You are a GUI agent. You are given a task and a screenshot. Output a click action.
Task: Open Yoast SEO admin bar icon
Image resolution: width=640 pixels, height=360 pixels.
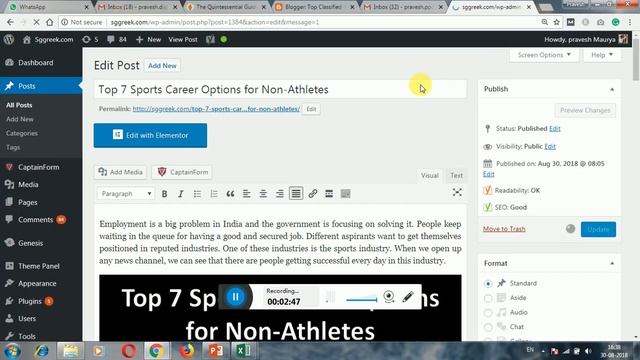click(210, 40)
